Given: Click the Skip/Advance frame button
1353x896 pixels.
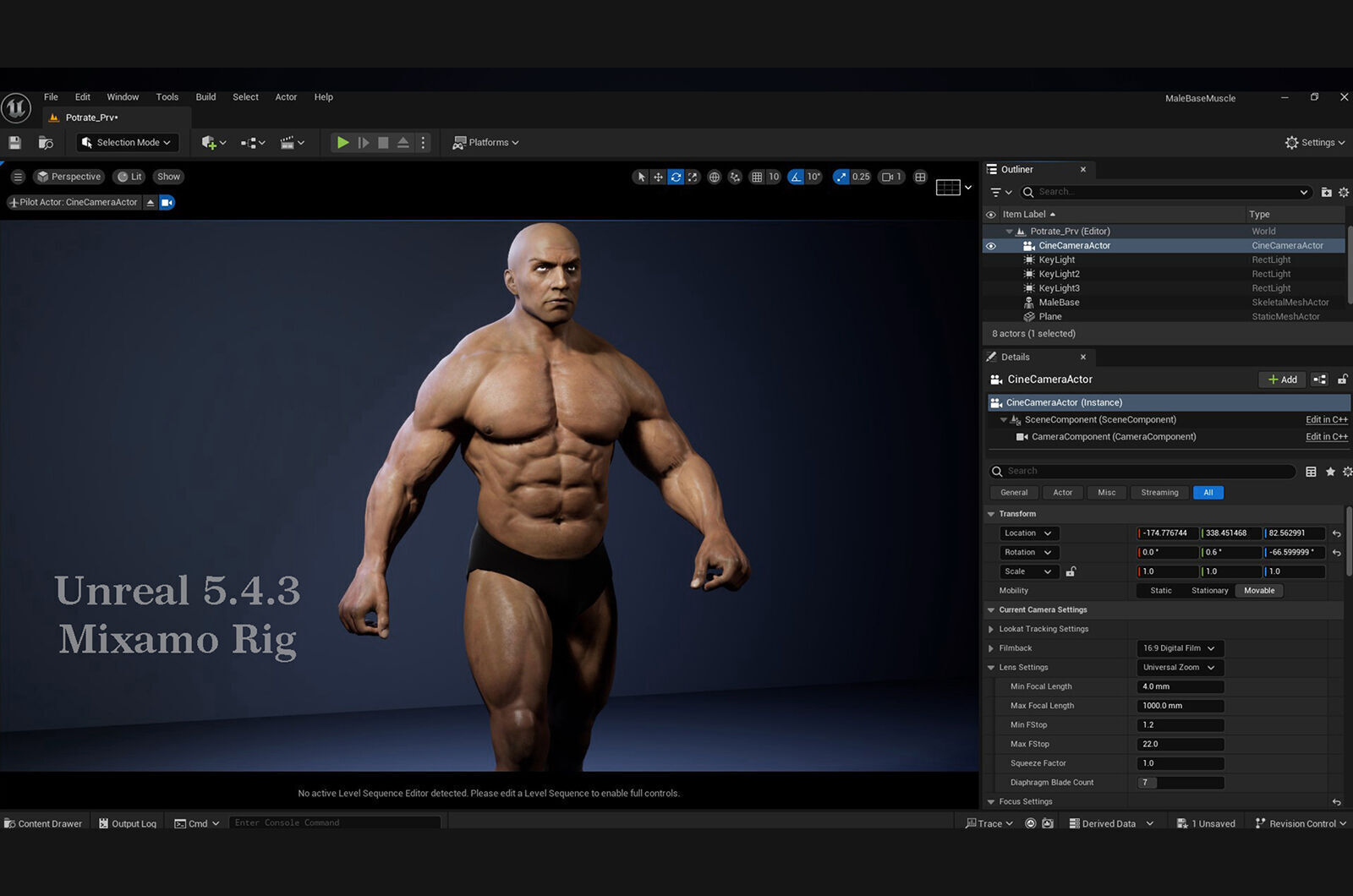Looking at the screenshot, I should pos(364,143).
